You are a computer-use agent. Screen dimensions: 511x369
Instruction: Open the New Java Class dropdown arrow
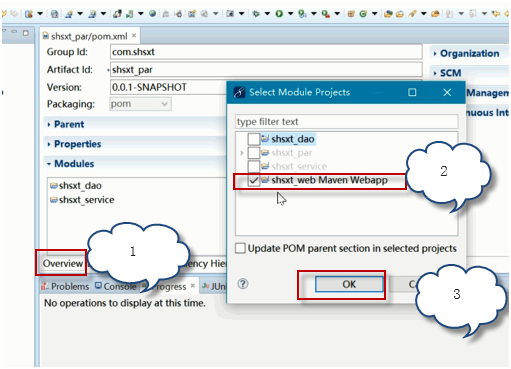click(x=375, y=14)
